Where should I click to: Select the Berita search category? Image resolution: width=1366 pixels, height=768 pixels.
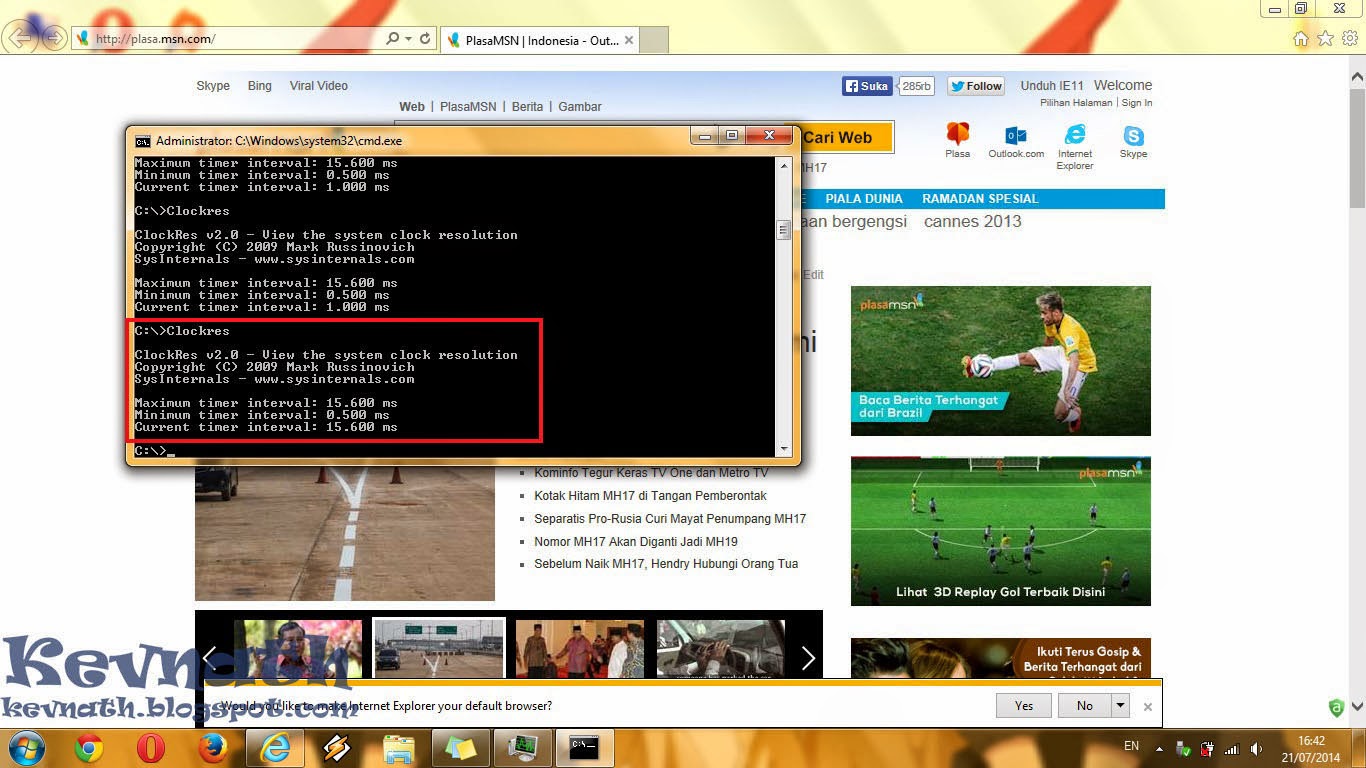click(x=527, y=107)
